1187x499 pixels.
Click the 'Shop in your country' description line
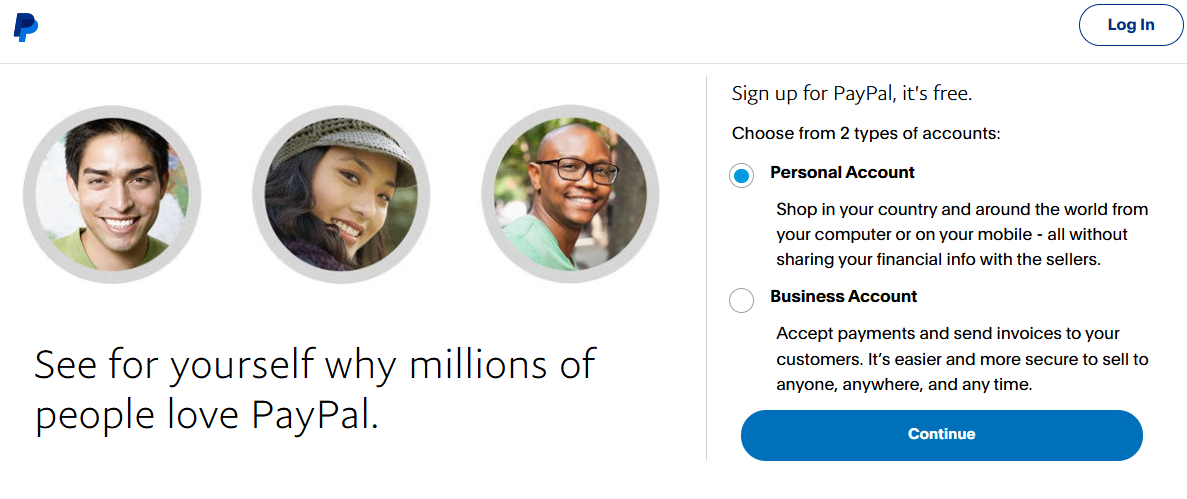pyautogui.click(x=962, y=210)
